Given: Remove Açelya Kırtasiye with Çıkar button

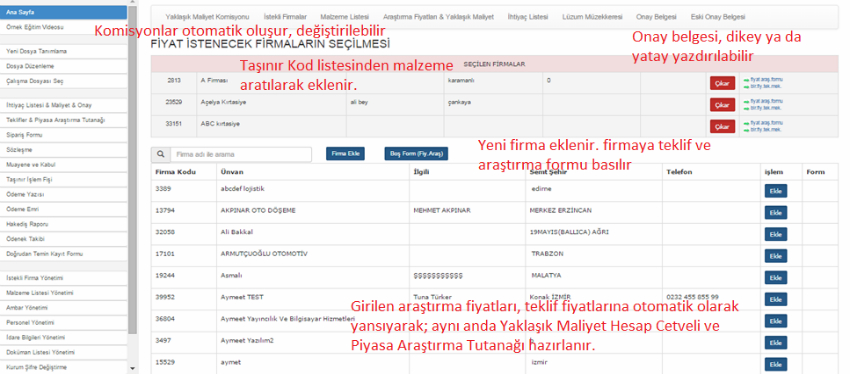Looking at the screenshot, I should [x=722, y=105].
